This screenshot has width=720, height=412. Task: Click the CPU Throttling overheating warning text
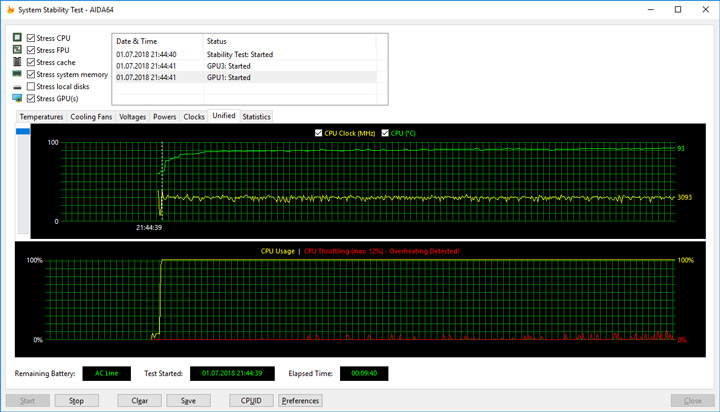point(382,251)
